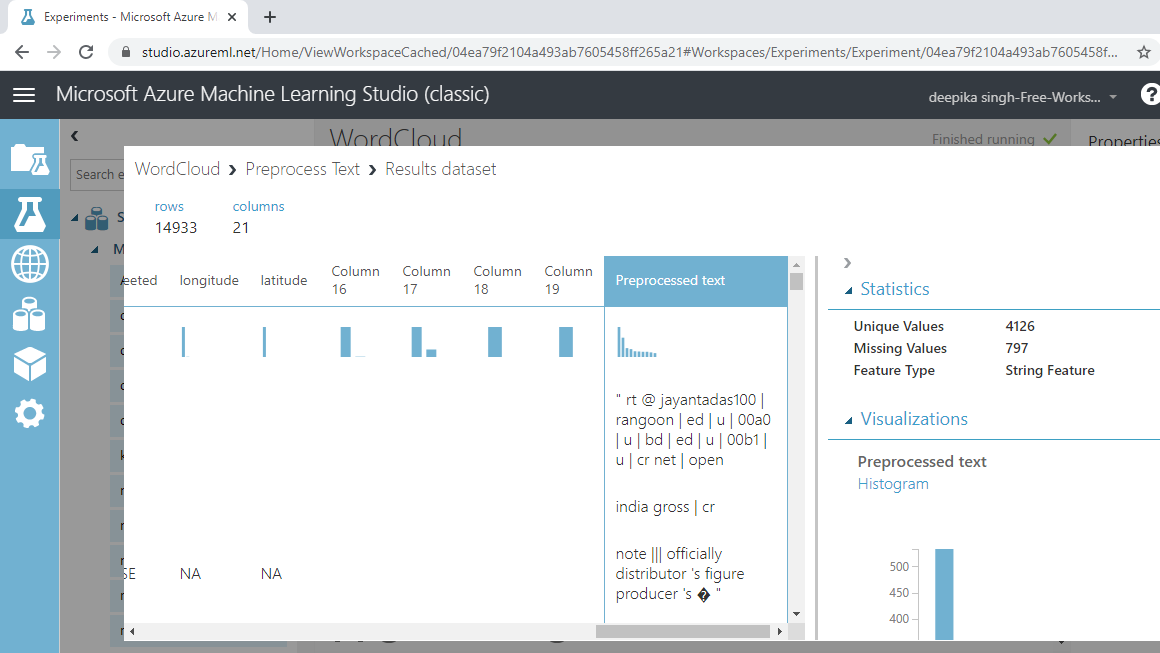The width and height of the screenshot is (1160, 653).
Task: Click the horizontal scrollbar left arrow
Action: [132, 632]
